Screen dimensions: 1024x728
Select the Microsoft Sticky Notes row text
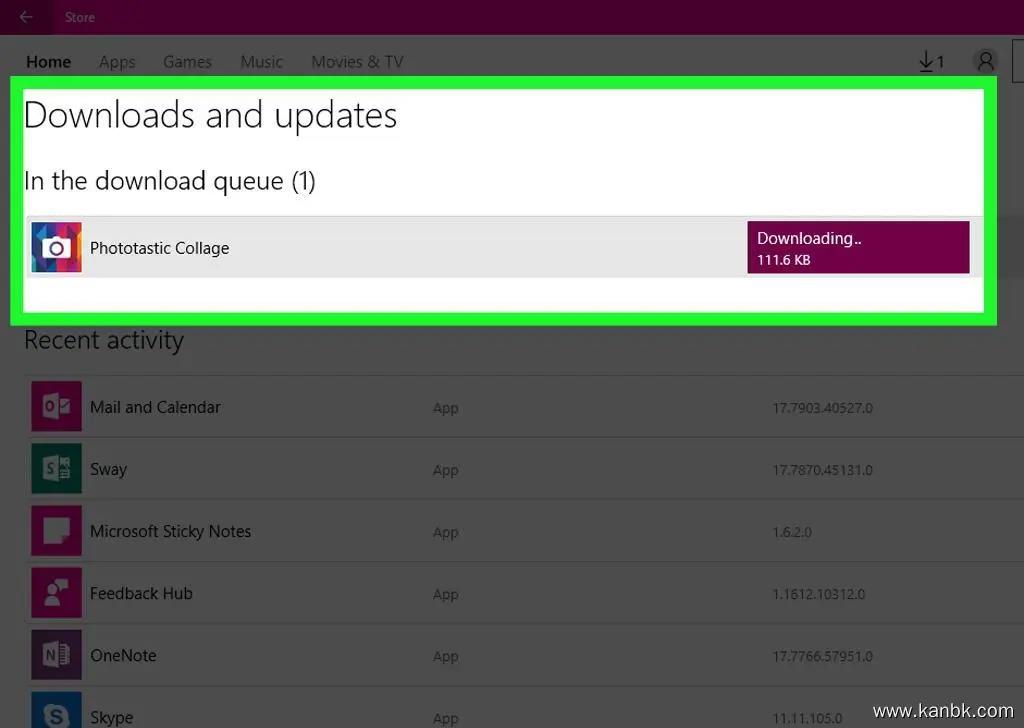pyautogui.click(x=170, y=531)
